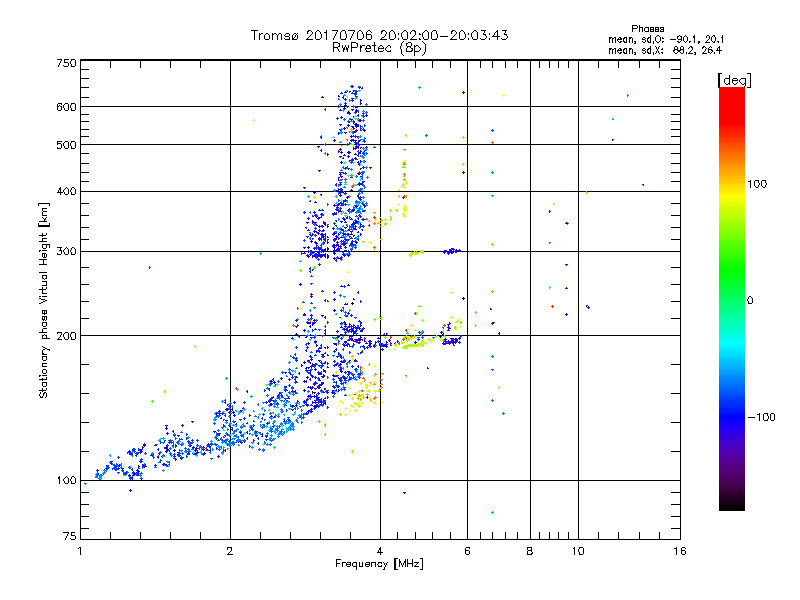Click the 'mean, sd,O: -90.1, 20.1' line

pyautogui.click(x=666, y=40)
